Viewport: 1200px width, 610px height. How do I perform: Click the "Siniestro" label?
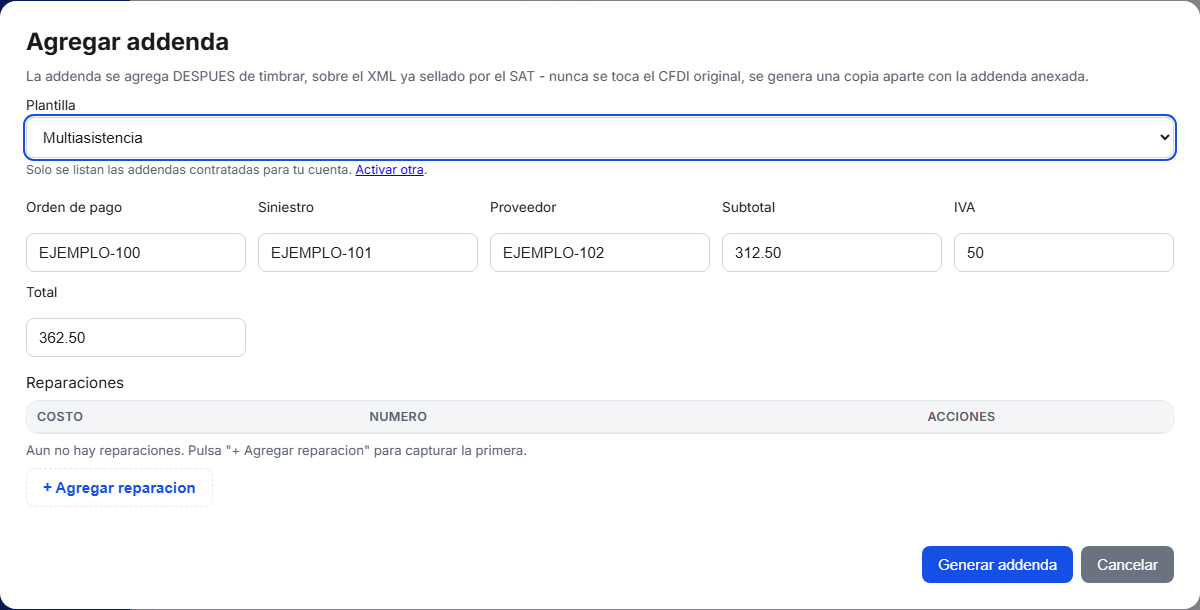pos(286,208)
